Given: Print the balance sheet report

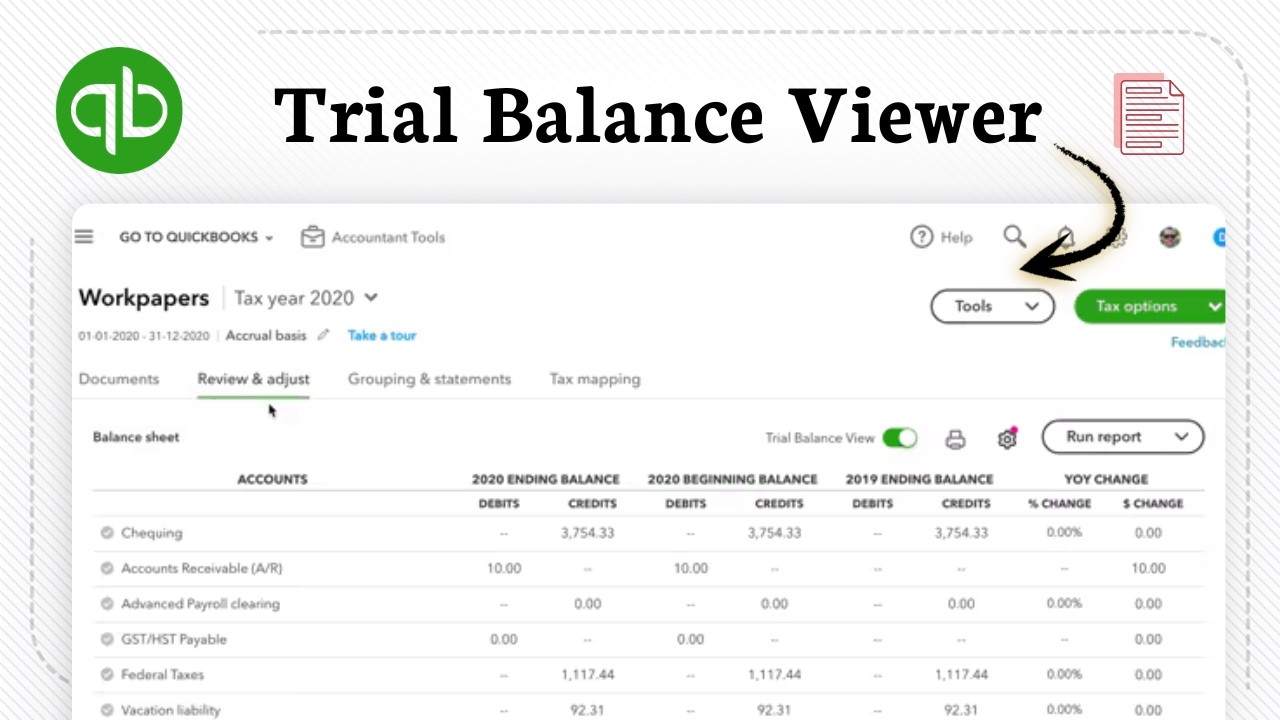Looking at the screenshot, I should (x=956, y=438).
